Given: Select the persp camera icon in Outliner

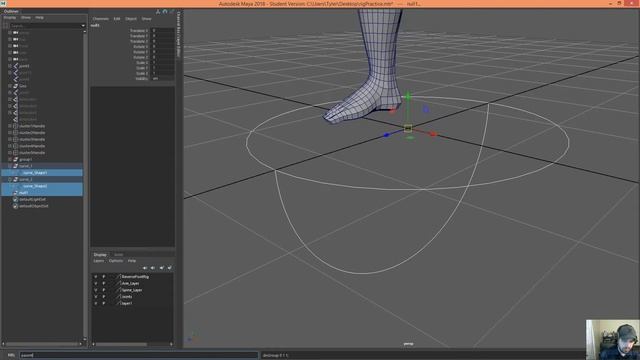Looking at the screenshot, I should coord(16,32).
